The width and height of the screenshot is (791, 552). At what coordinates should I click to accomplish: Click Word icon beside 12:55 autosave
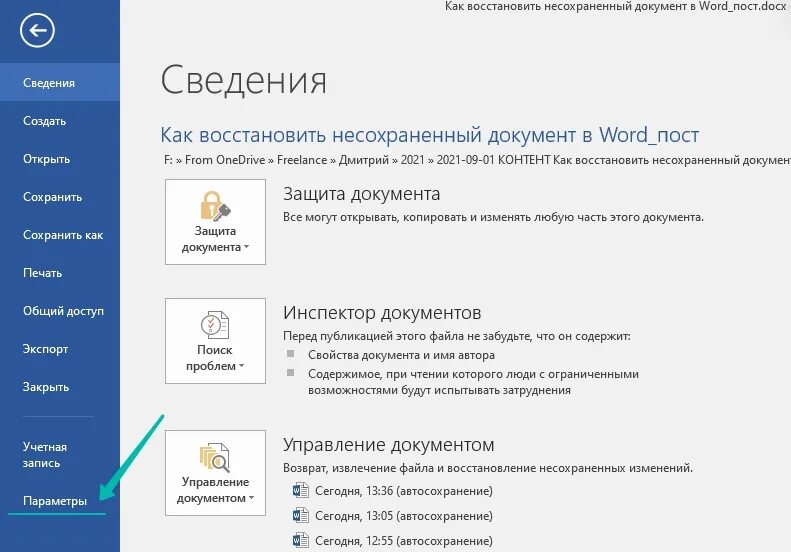click(301, 540)
